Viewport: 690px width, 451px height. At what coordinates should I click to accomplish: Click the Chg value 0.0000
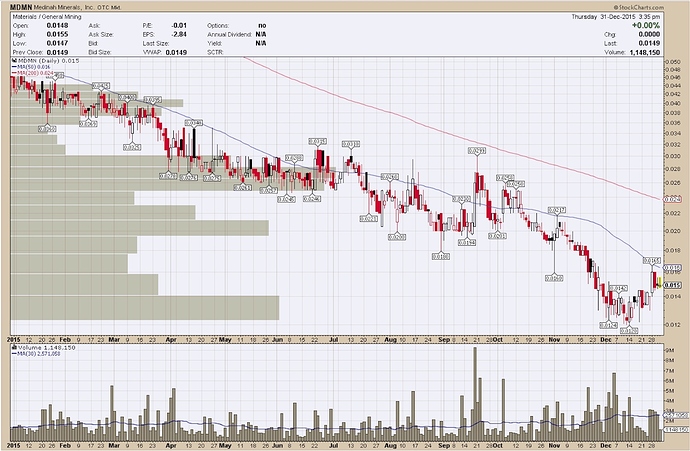click(649, 34)
